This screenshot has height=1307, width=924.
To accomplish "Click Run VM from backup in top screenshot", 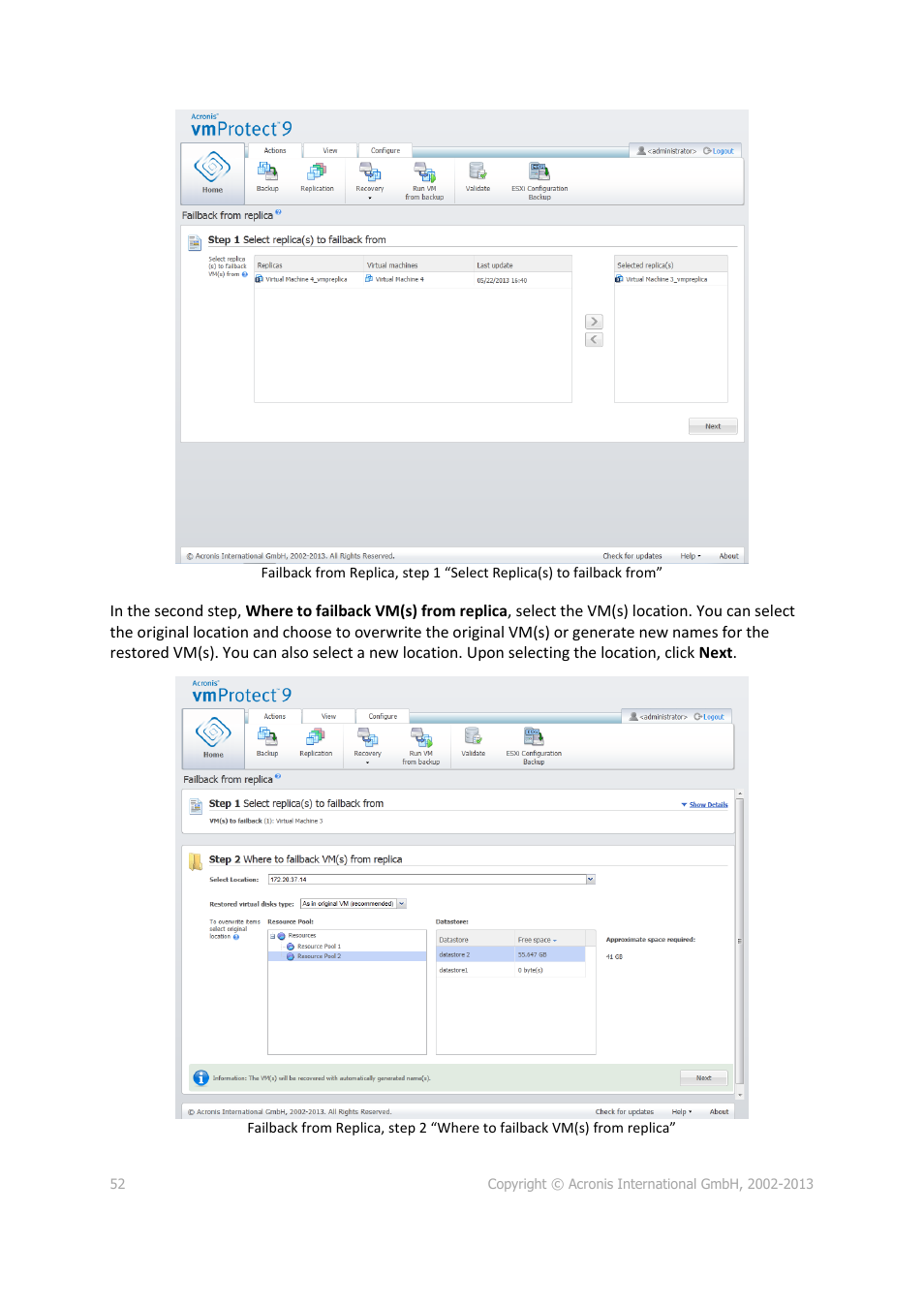I will point(424,180).
